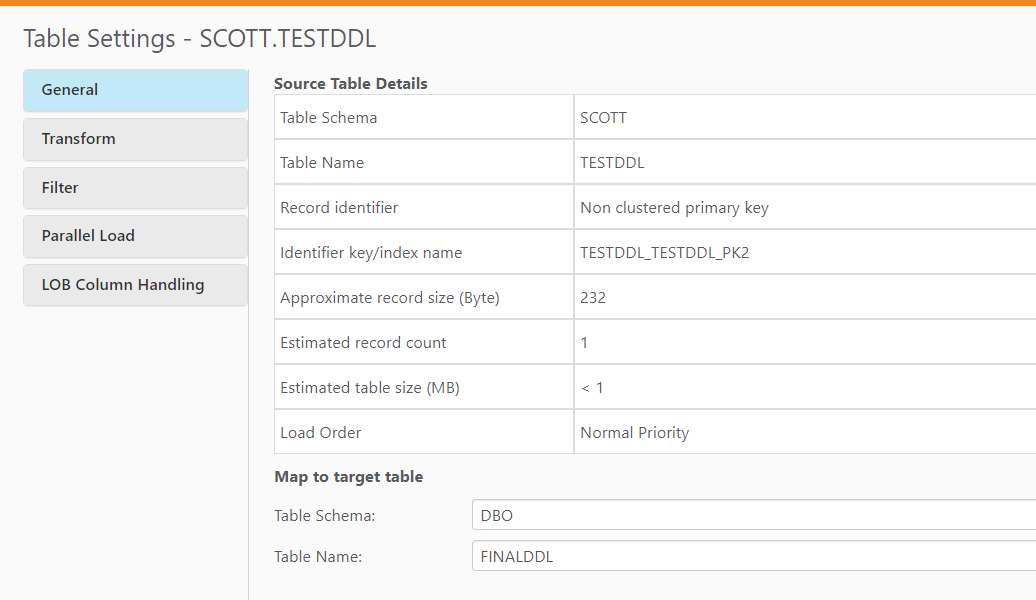The image size is (1036, 600).
Task: Click the Estimated record count label
Action: point(363,343)
